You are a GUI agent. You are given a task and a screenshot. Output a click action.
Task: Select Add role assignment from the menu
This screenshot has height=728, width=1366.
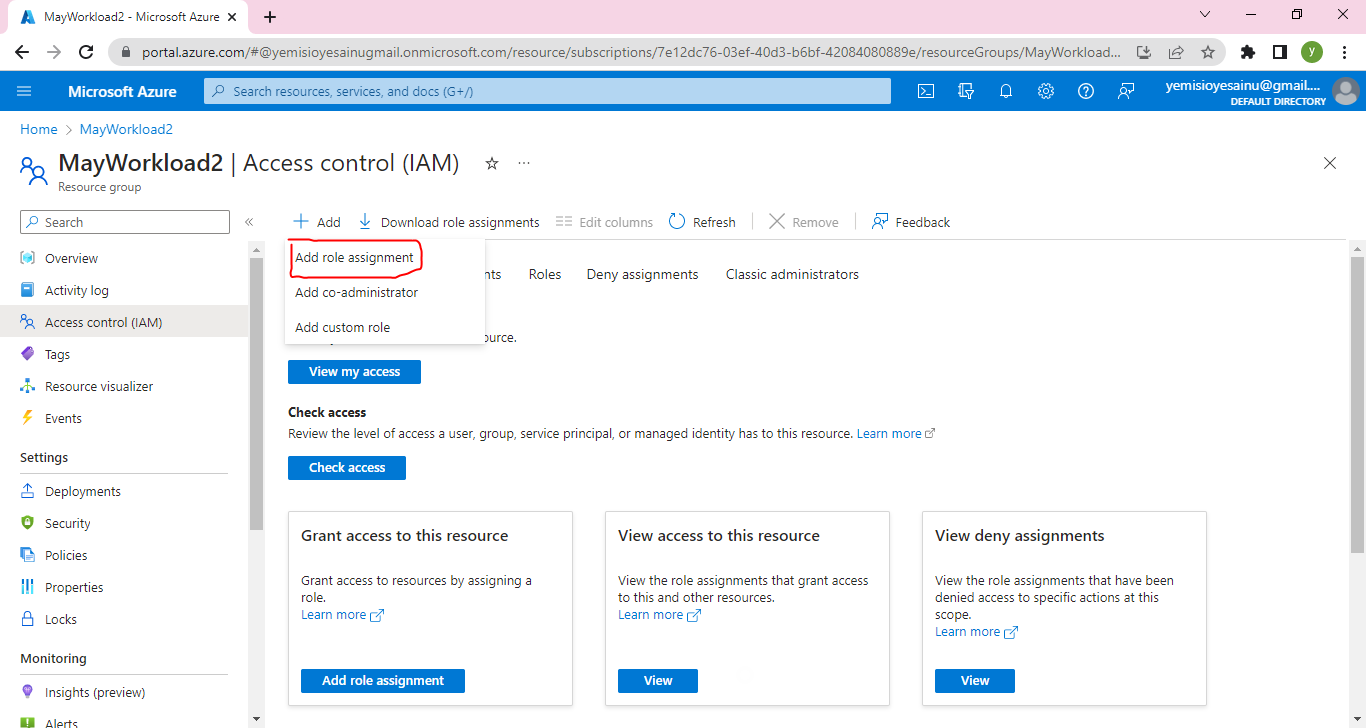354,258
